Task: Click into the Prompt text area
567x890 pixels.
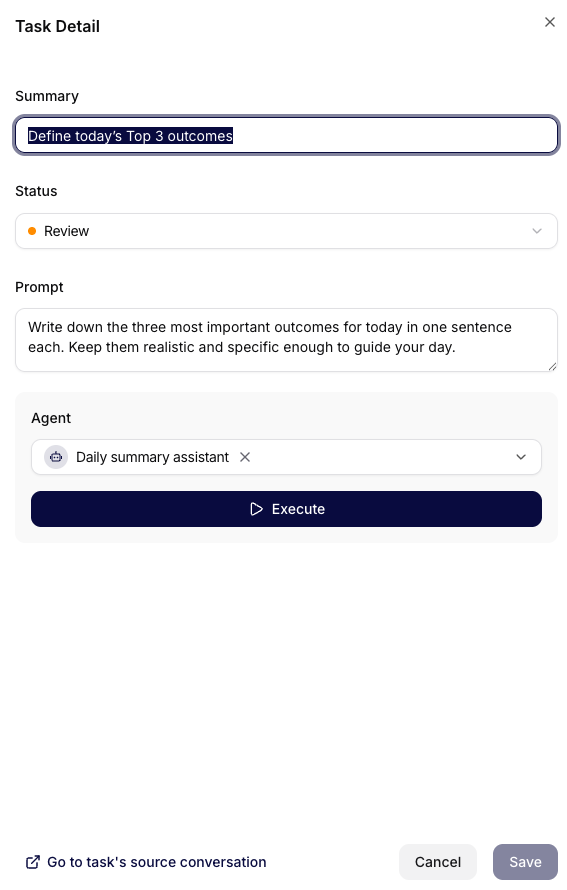Action: click(286, 340)
